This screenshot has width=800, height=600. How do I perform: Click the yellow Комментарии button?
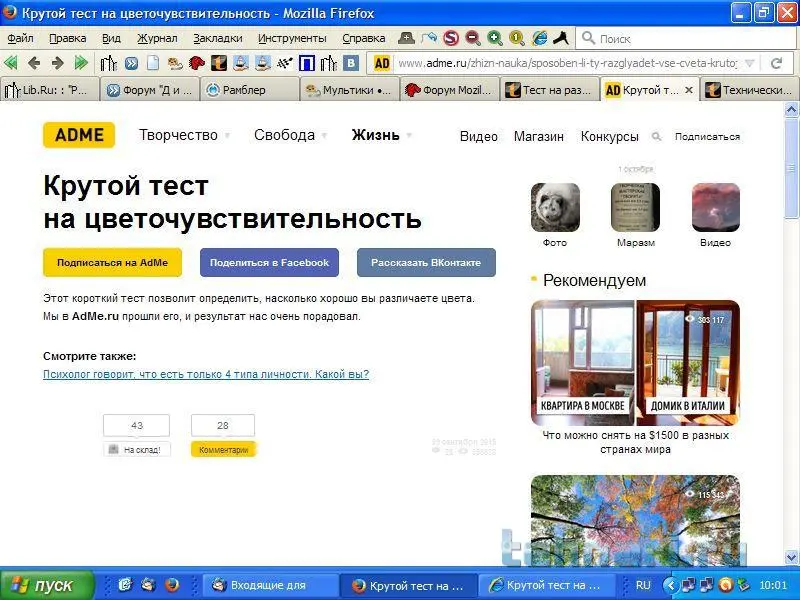pyautogui.click(x=223, y=449)
